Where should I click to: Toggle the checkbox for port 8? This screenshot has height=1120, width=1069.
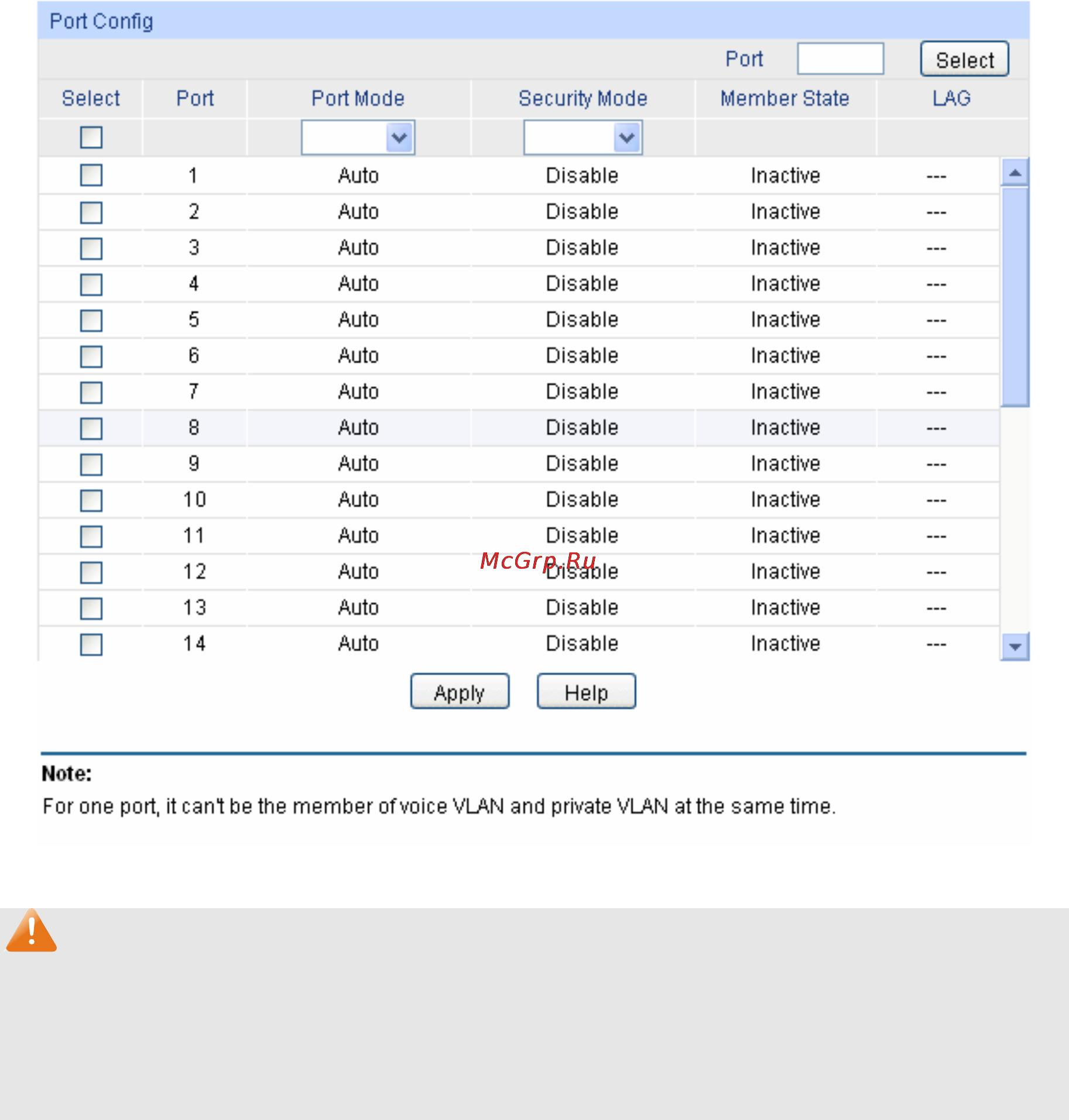pos(91,428)
